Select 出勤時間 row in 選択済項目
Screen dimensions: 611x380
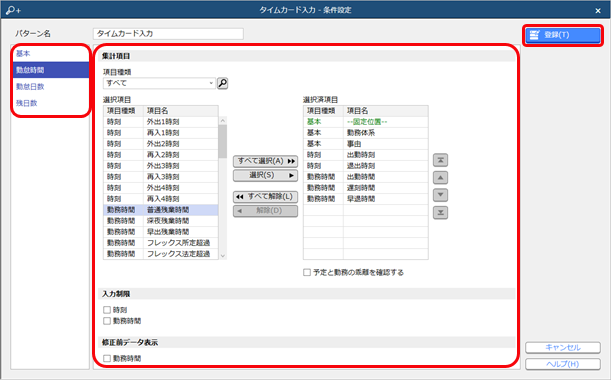(x=366, y=177)
